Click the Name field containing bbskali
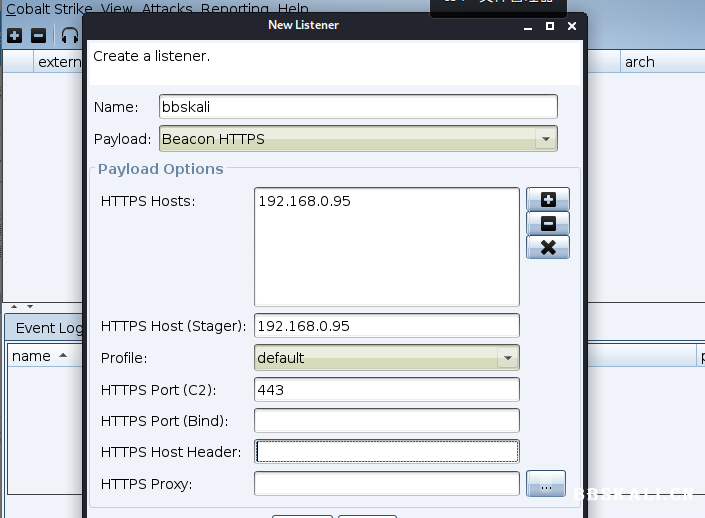The width and height of the screenshot is (705, 518). pos(357,106)
